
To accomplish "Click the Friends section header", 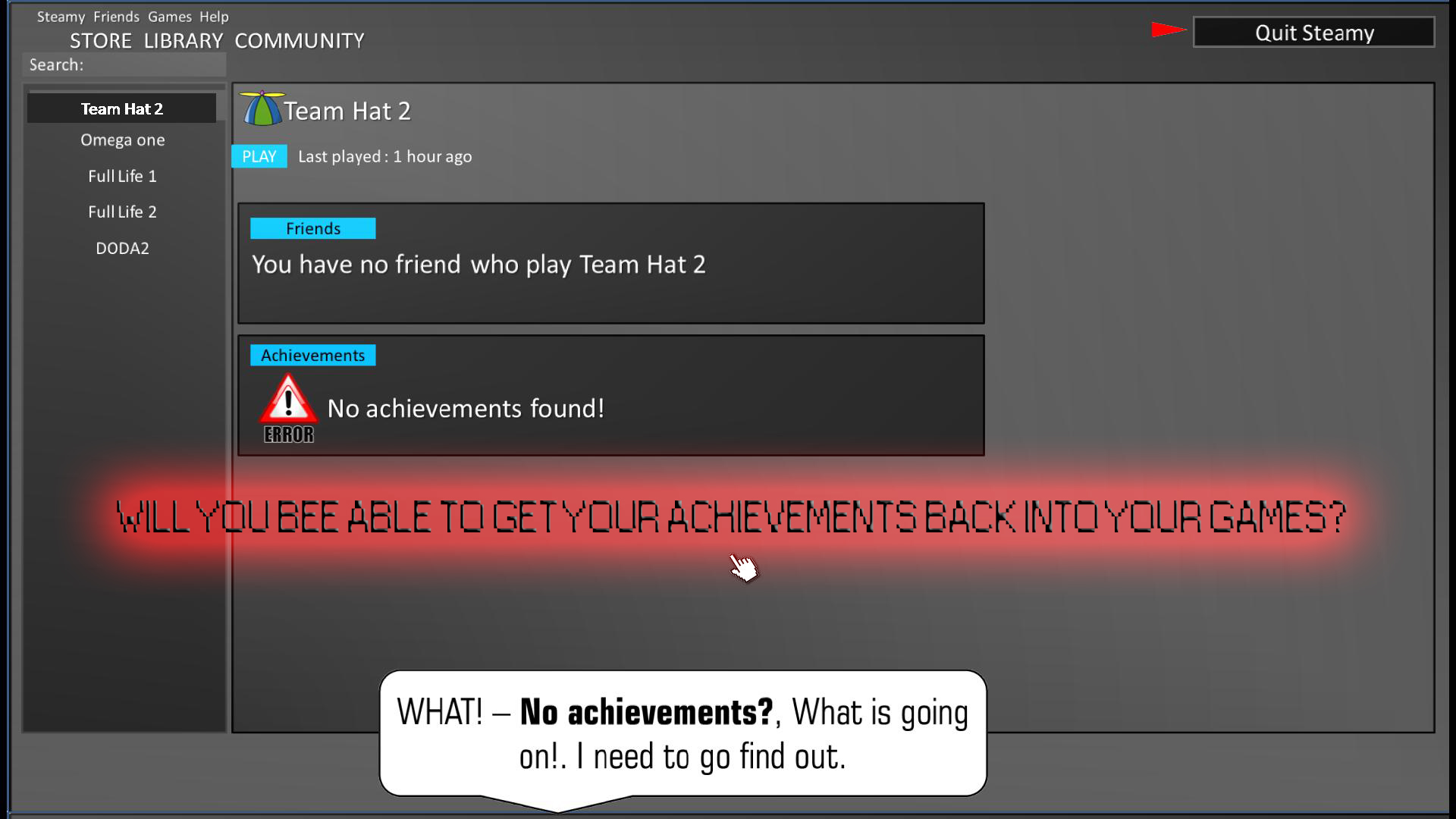I will 313,228.
